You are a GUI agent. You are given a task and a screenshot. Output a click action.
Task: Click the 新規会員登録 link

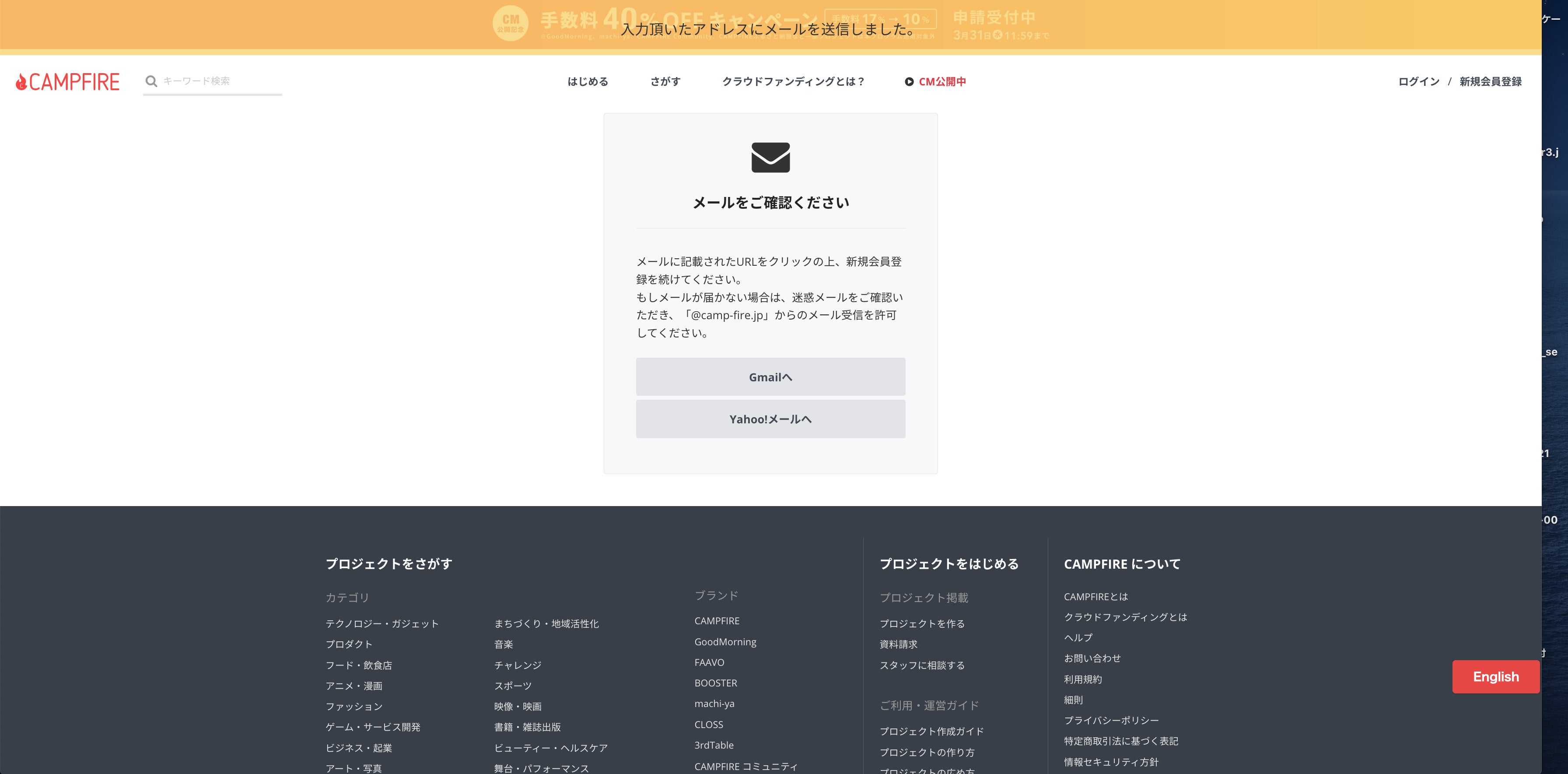click(1490, 81)
